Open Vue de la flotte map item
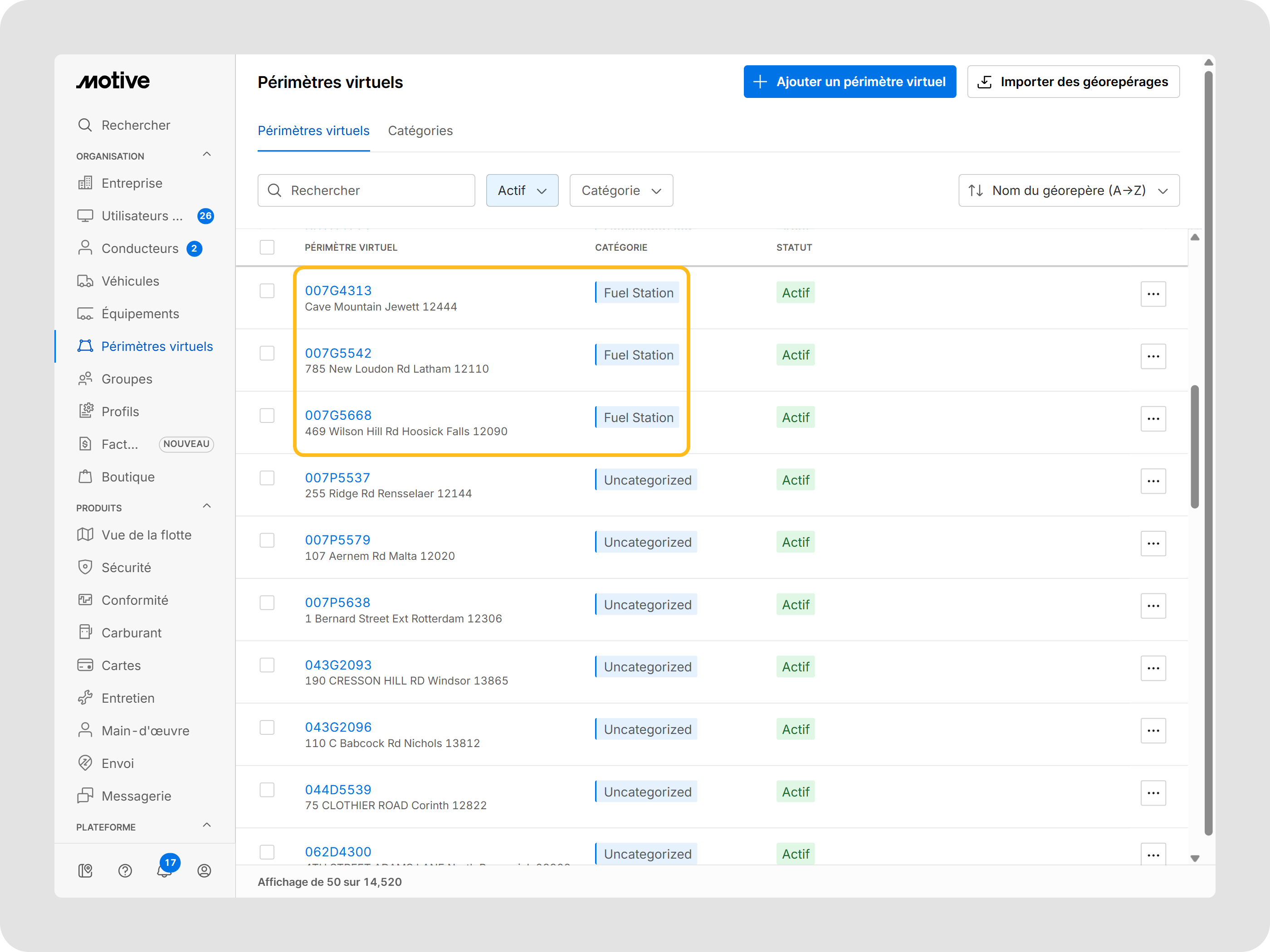This screenshot has width=1270, height=952. [147, 534]
